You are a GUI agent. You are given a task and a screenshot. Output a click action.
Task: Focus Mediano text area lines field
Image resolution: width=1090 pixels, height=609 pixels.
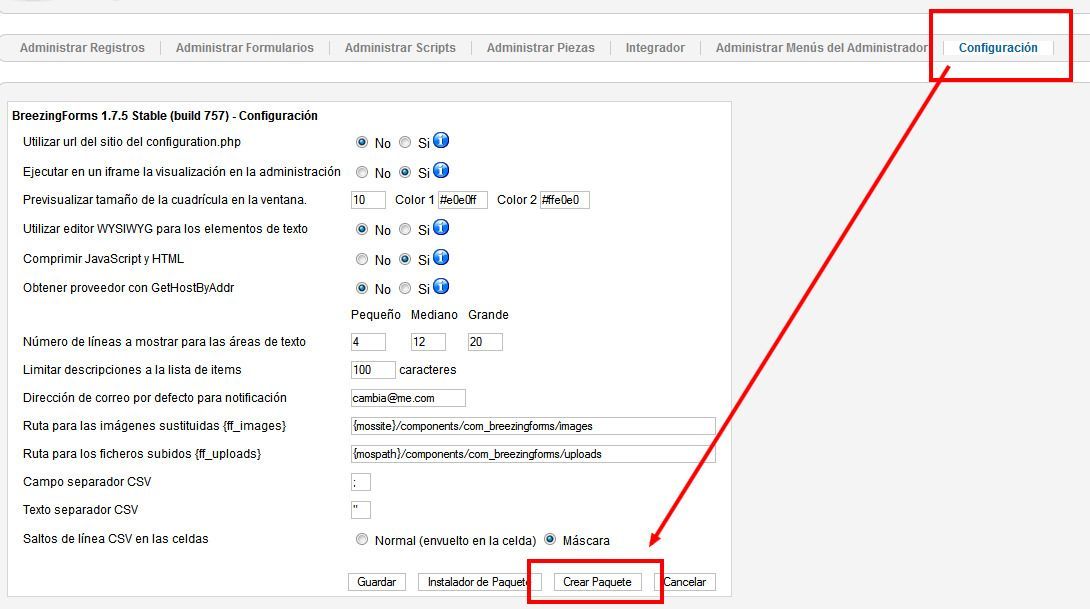tap(428, 342)
